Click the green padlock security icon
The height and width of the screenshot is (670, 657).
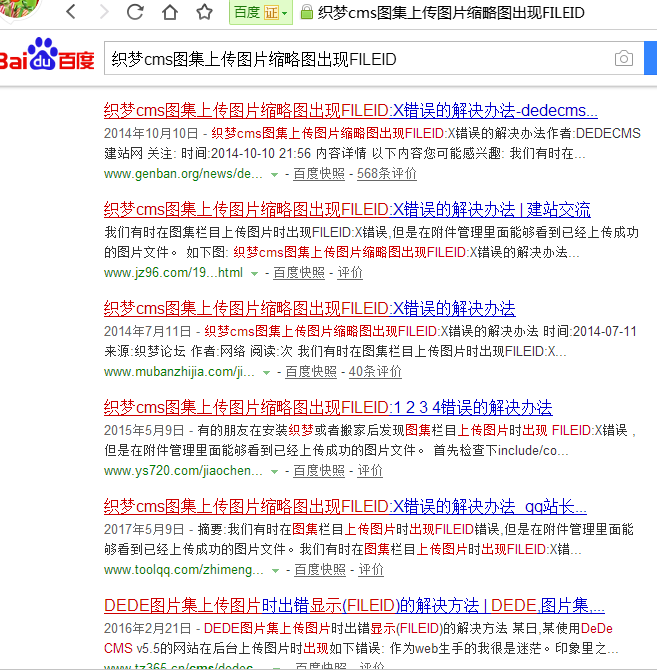coord(306,12)
